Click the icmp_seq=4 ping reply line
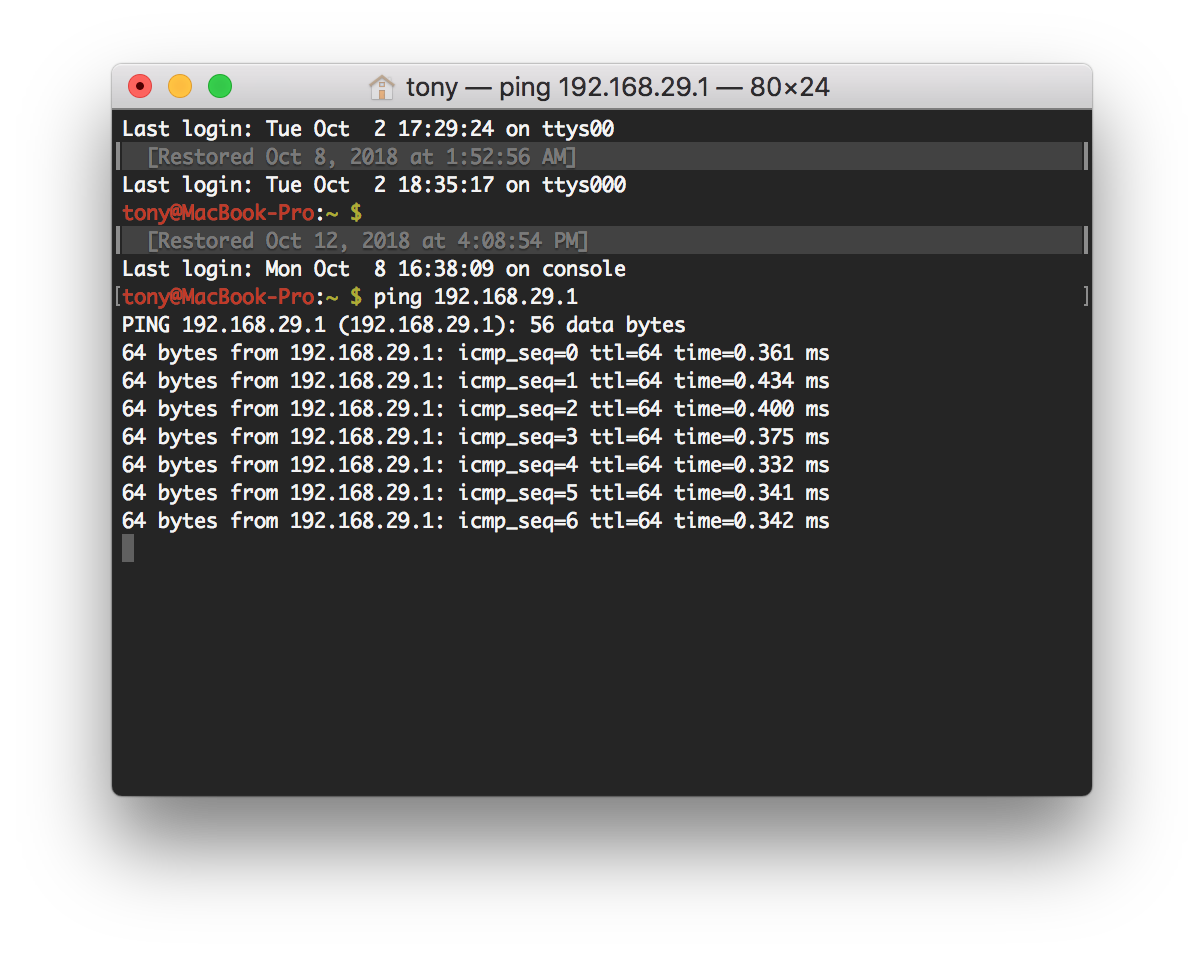The width and height of the screenshot is (1204, 956). (x=475, y=465)
